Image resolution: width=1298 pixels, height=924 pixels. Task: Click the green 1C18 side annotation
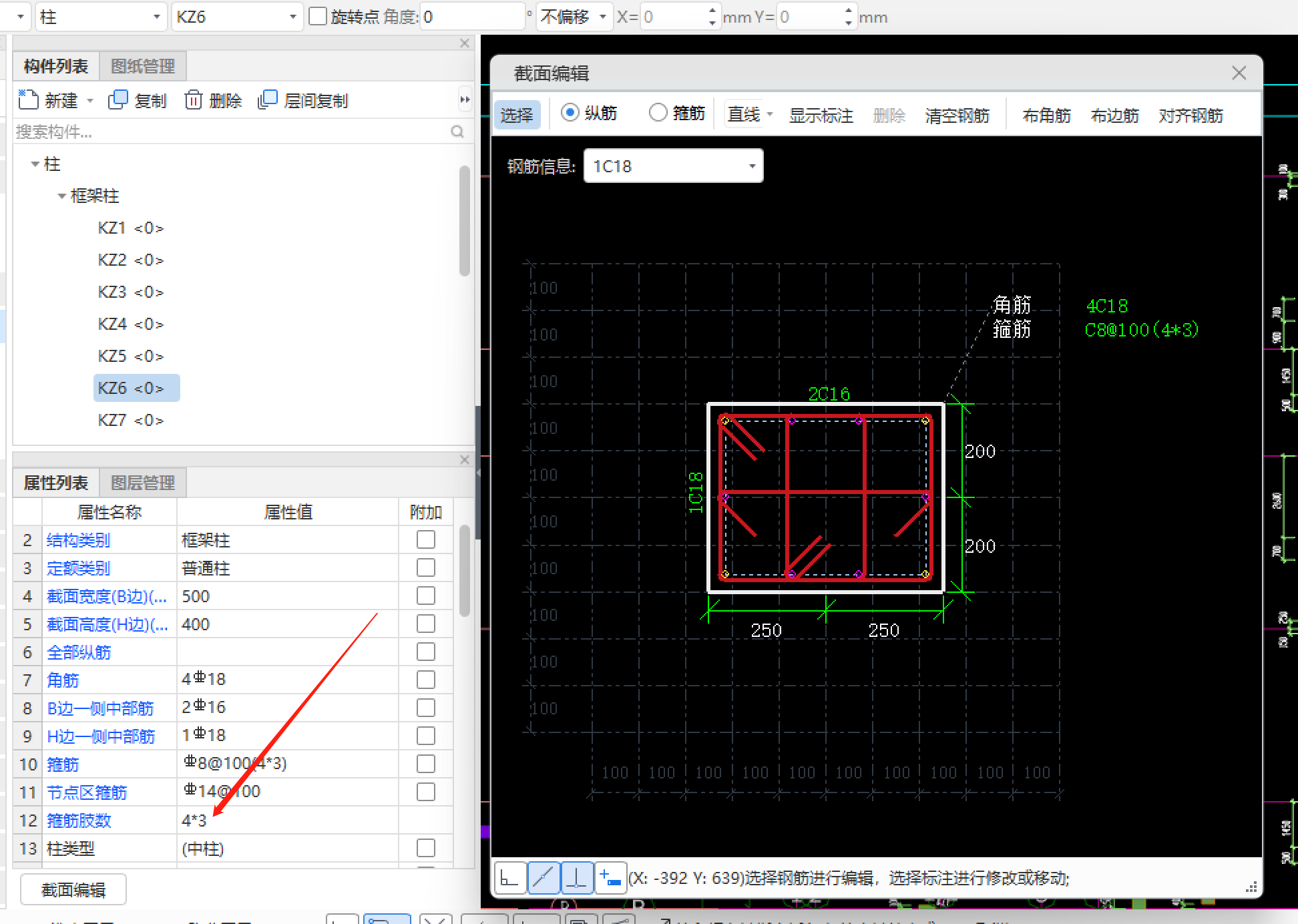coord(696,493)
